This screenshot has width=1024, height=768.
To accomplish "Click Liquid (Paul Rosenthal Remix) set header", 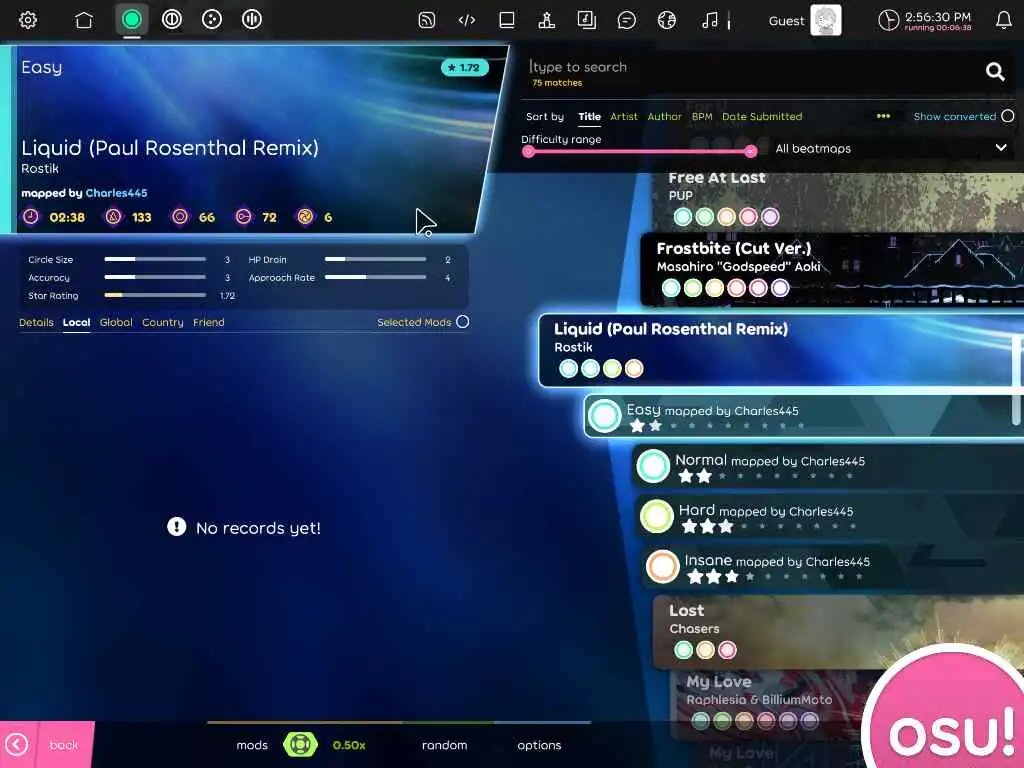I will point(781,351).
